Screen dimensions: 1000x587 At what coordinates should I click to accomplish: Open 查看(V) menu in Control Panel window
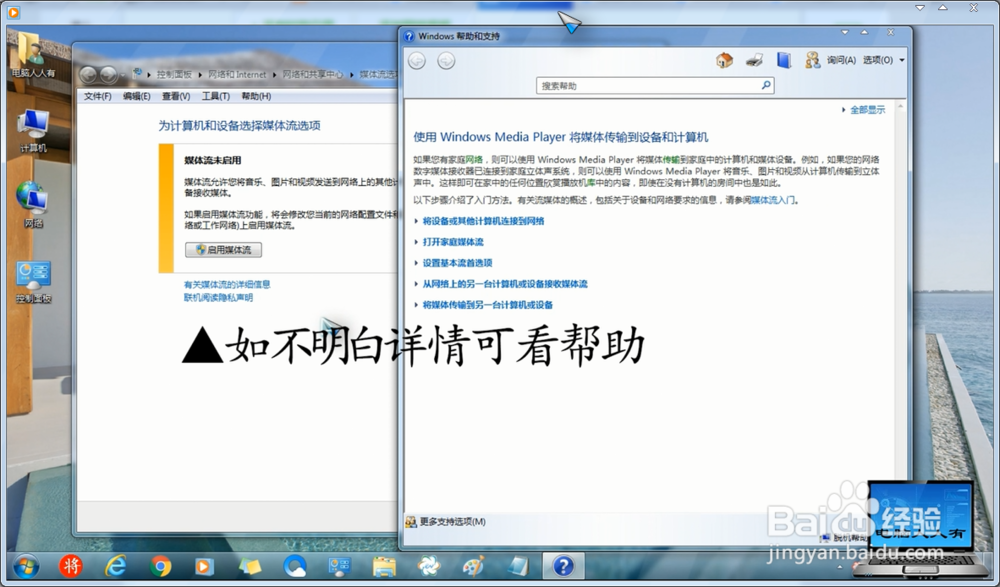click(x=176, y=96)
